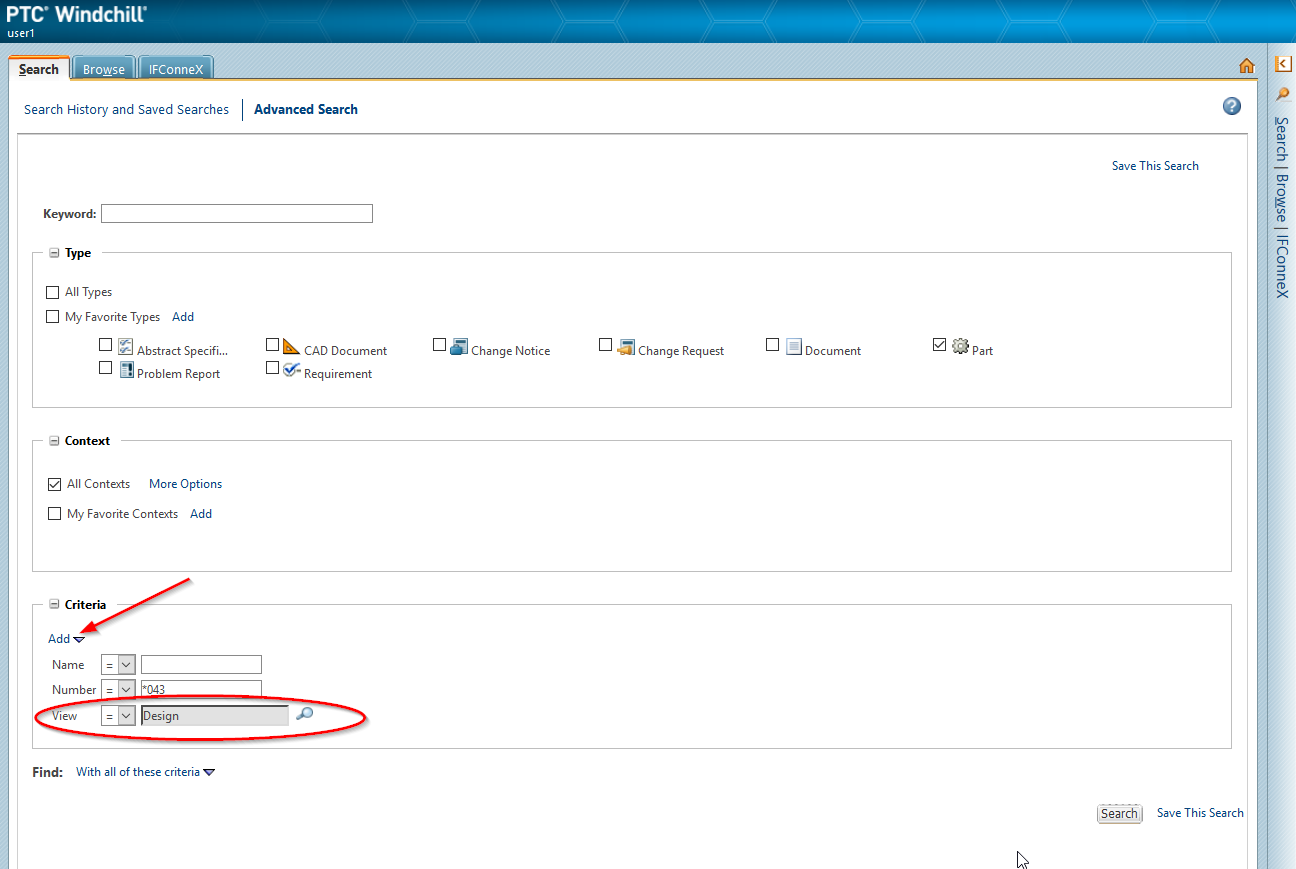Enable the Document type checkbox
The height and width of the screenshot is (869, 1296).
pos(772,344)
